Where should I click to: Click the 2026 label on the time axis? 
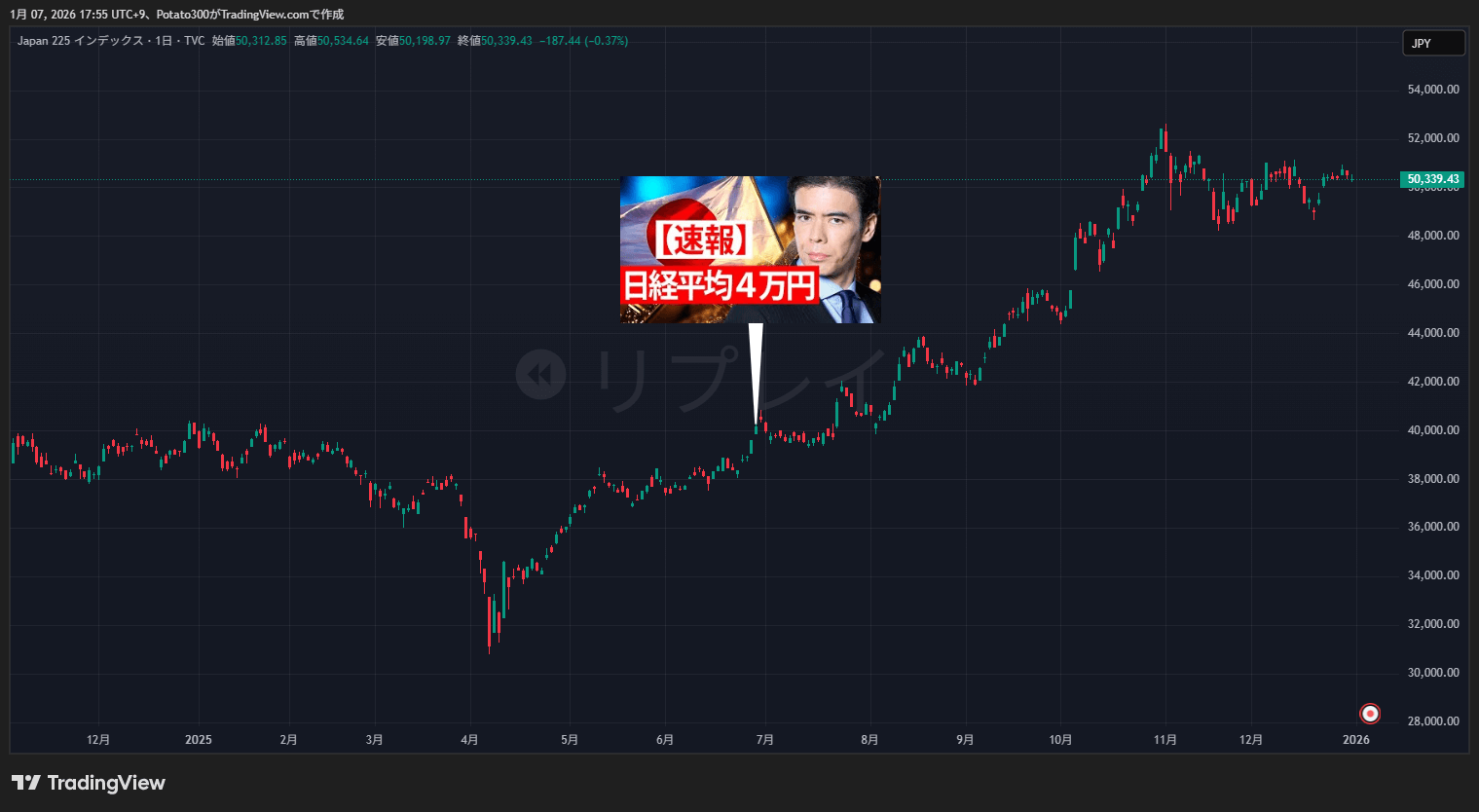point(1355,740)
